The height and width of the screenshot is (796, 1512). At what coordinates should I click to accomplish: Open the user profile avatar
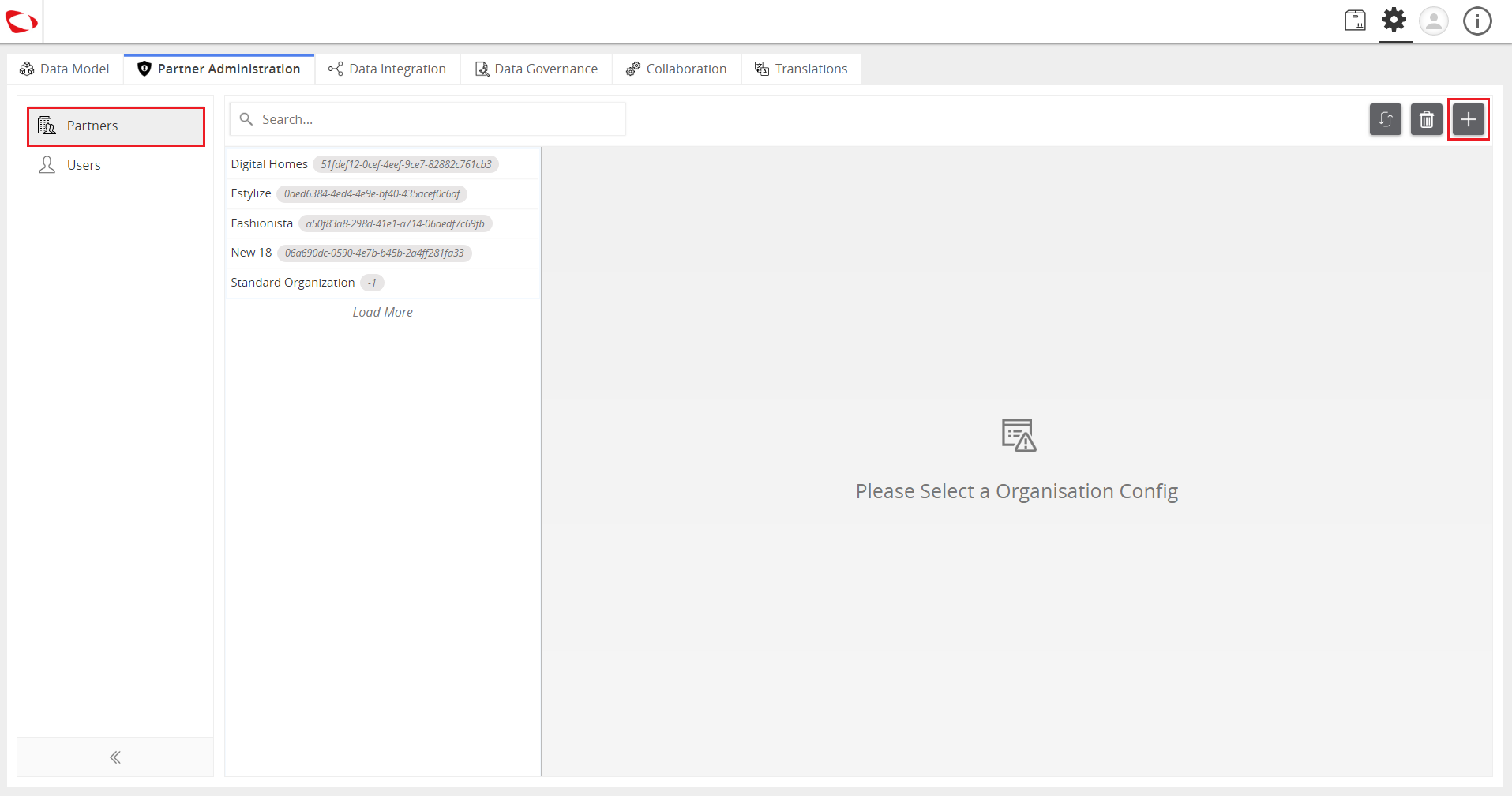1434,21
